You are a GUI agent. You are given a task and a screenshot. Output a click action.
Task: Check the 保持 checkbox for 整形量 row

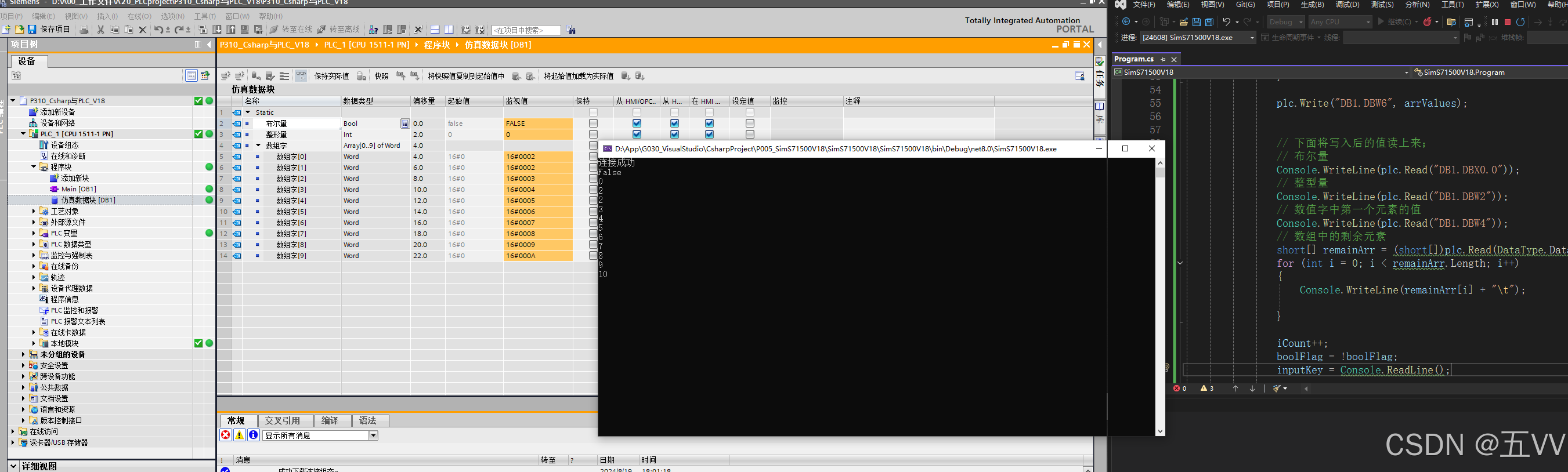[594, 135]
